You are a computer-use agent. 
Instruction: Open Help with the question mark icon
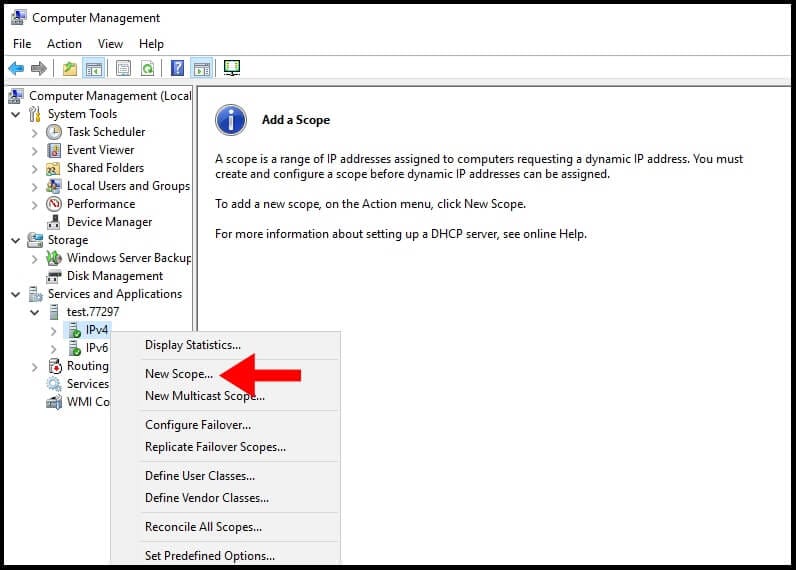point(177,68)
